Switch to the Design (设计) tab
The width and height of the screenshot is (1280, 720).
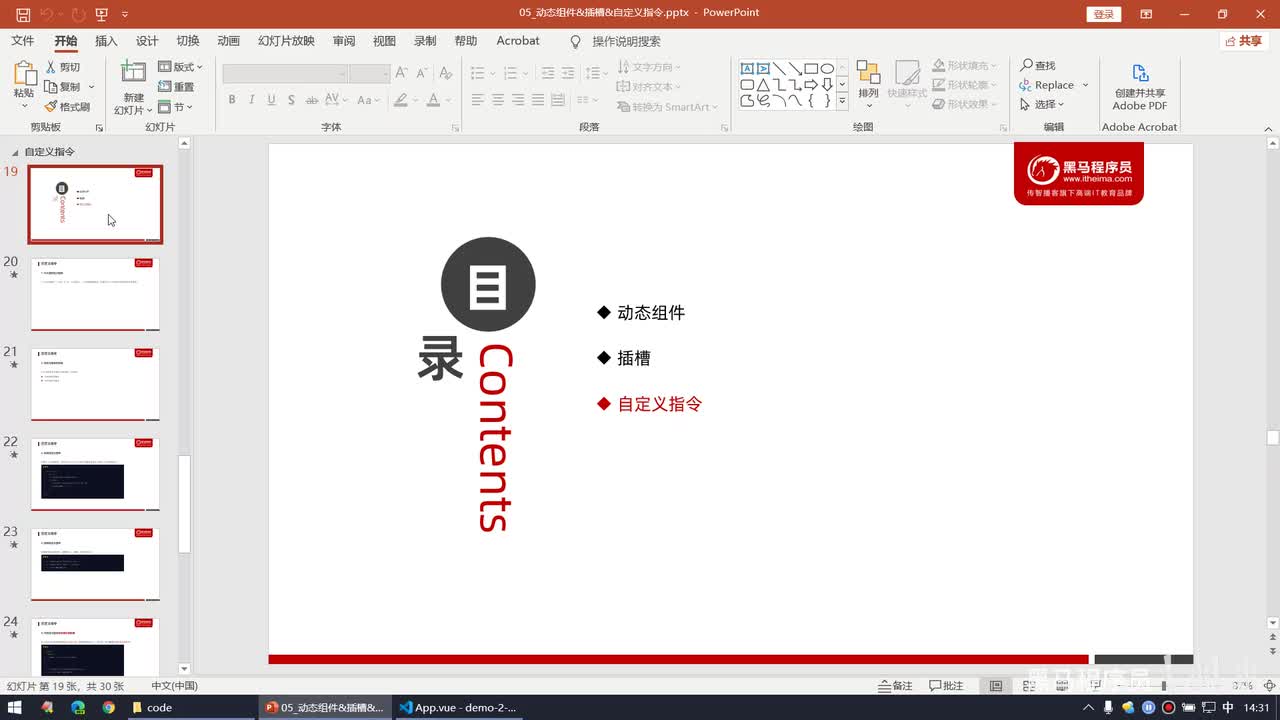(x=147, y=41)
